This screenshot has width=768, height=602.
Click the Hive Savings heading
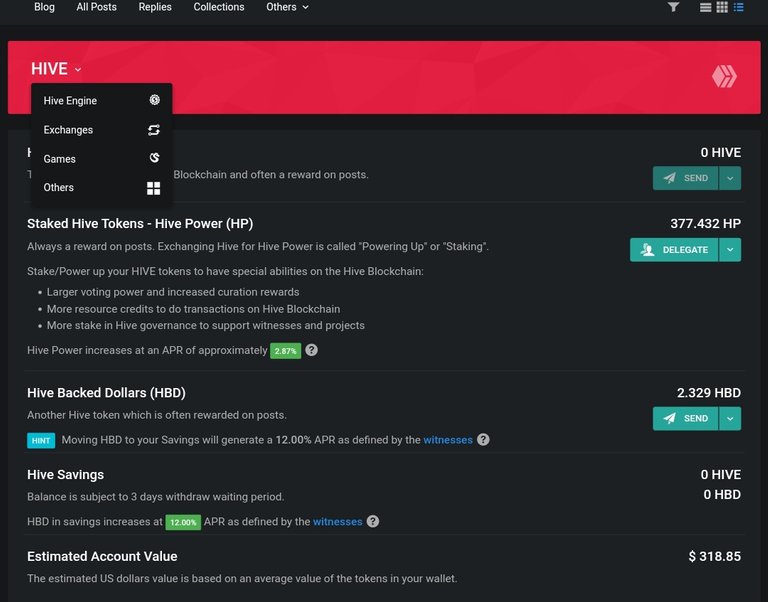coord(66,475)
